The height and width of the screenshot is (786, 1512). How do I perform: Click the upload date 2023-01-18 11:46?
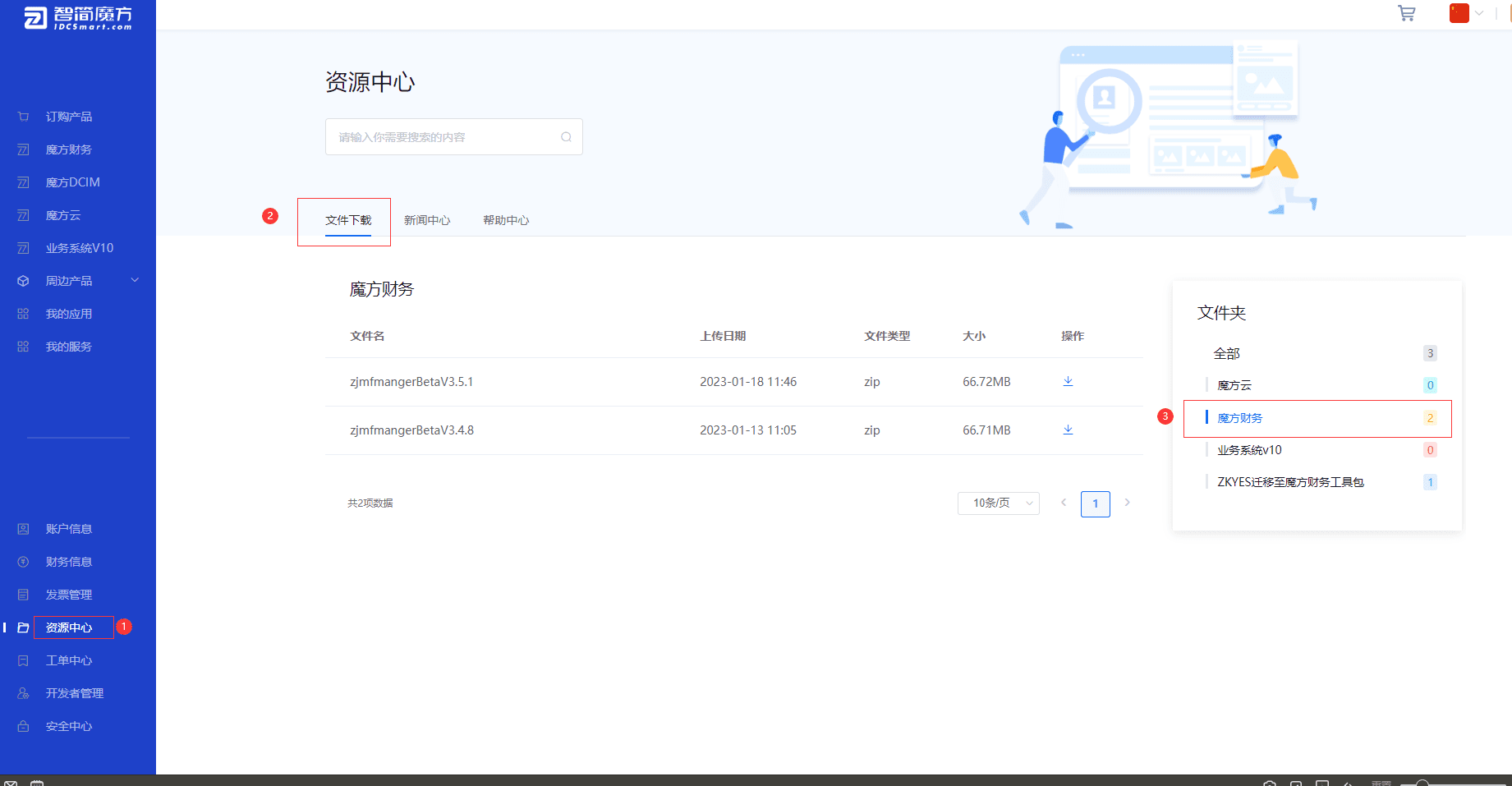(748, 382)
